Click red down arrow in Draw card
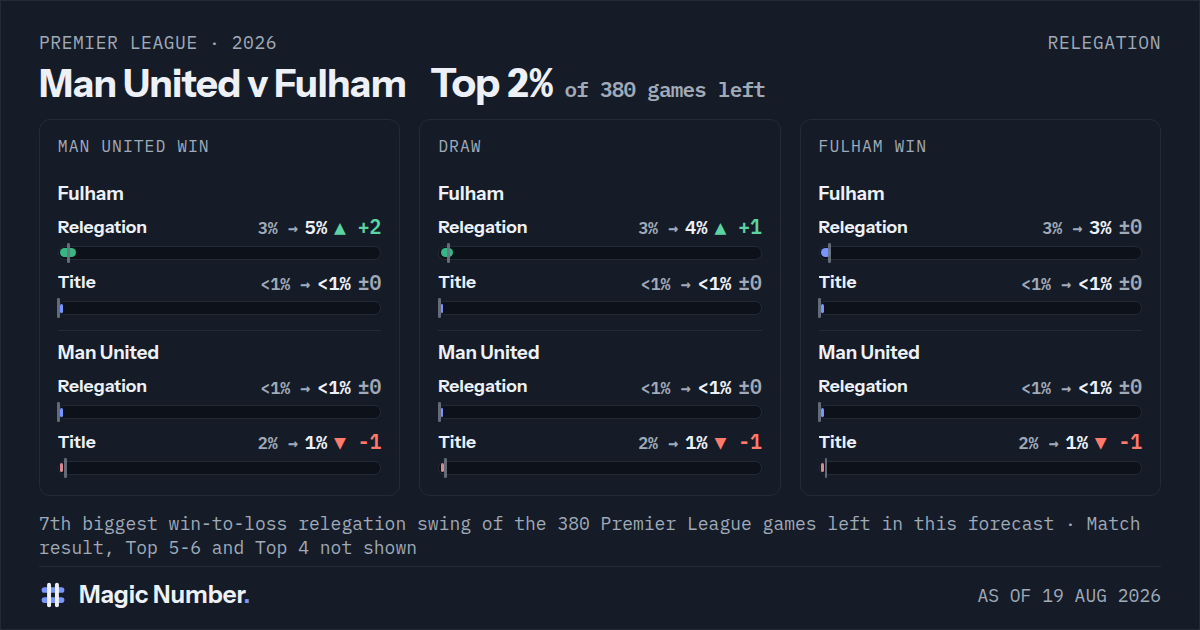The image size is (1200, 630). [x=721, y=443]
